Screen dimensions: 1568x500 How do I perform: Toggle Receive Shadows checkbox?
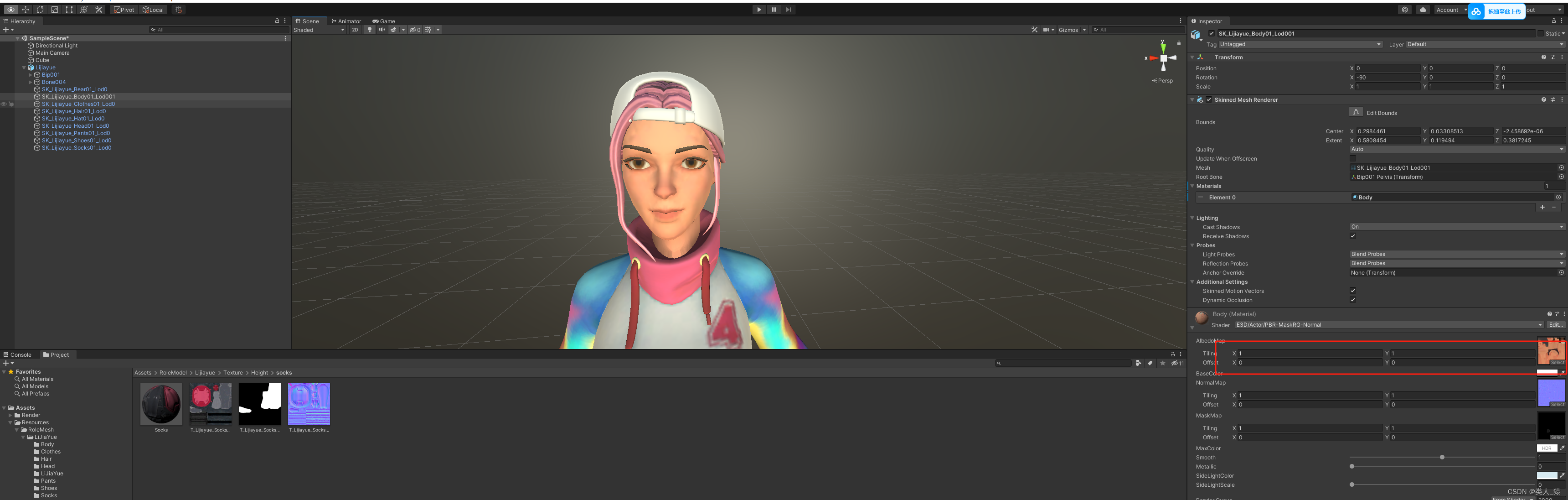[1352, 236]
